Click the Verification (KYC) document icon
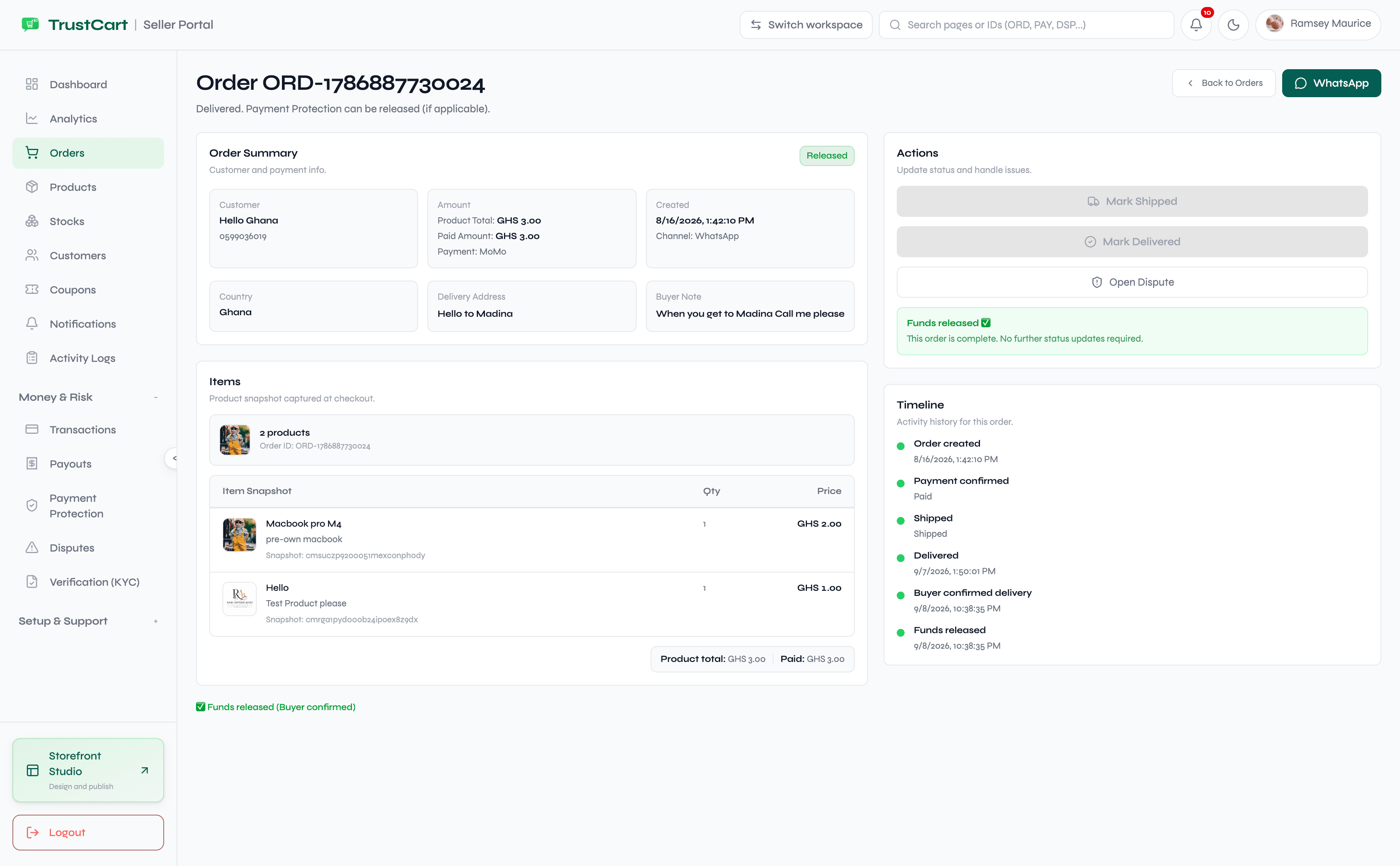 [x=32, y=582]
